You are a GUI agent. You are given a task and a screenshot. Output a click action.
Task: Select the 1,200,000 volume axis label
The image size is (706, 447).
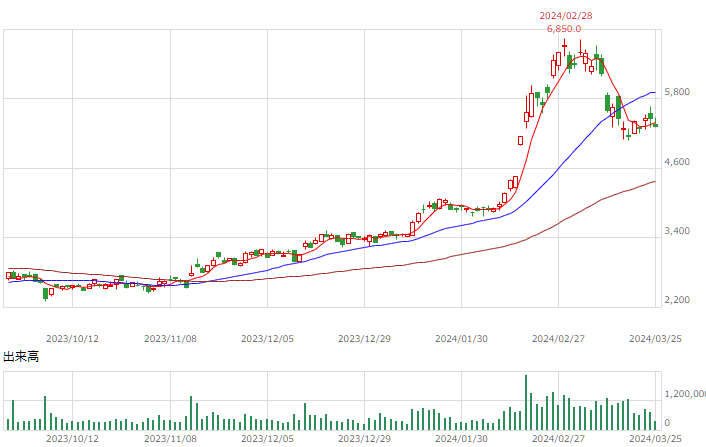685,394
